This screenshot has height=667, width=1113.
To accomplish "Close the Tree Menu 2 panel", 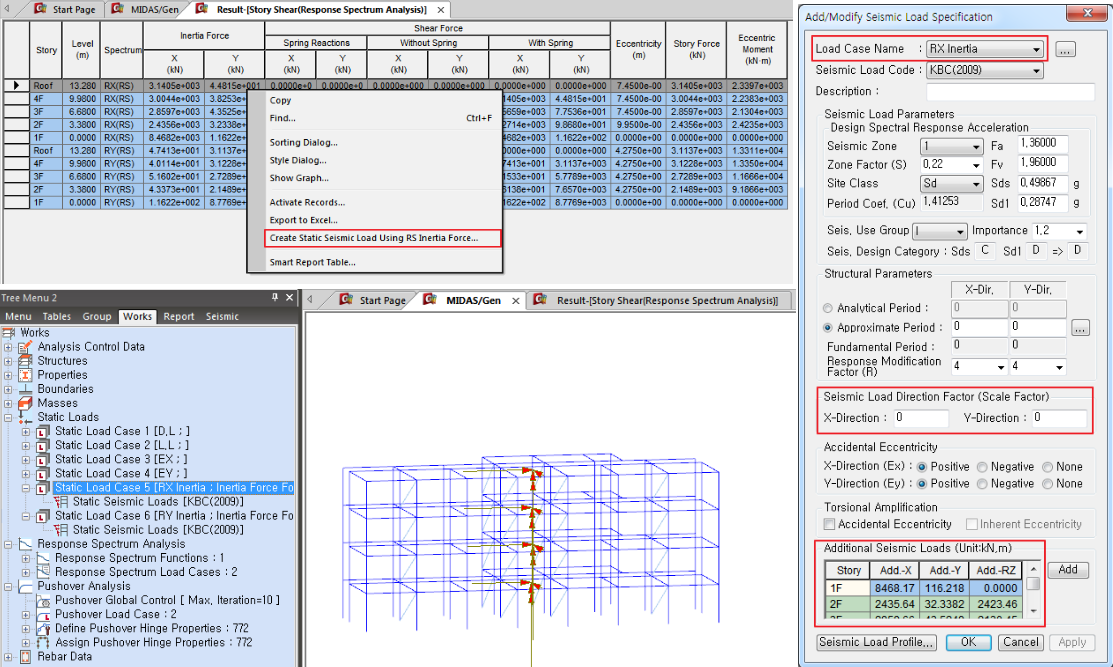I will 289,297.
